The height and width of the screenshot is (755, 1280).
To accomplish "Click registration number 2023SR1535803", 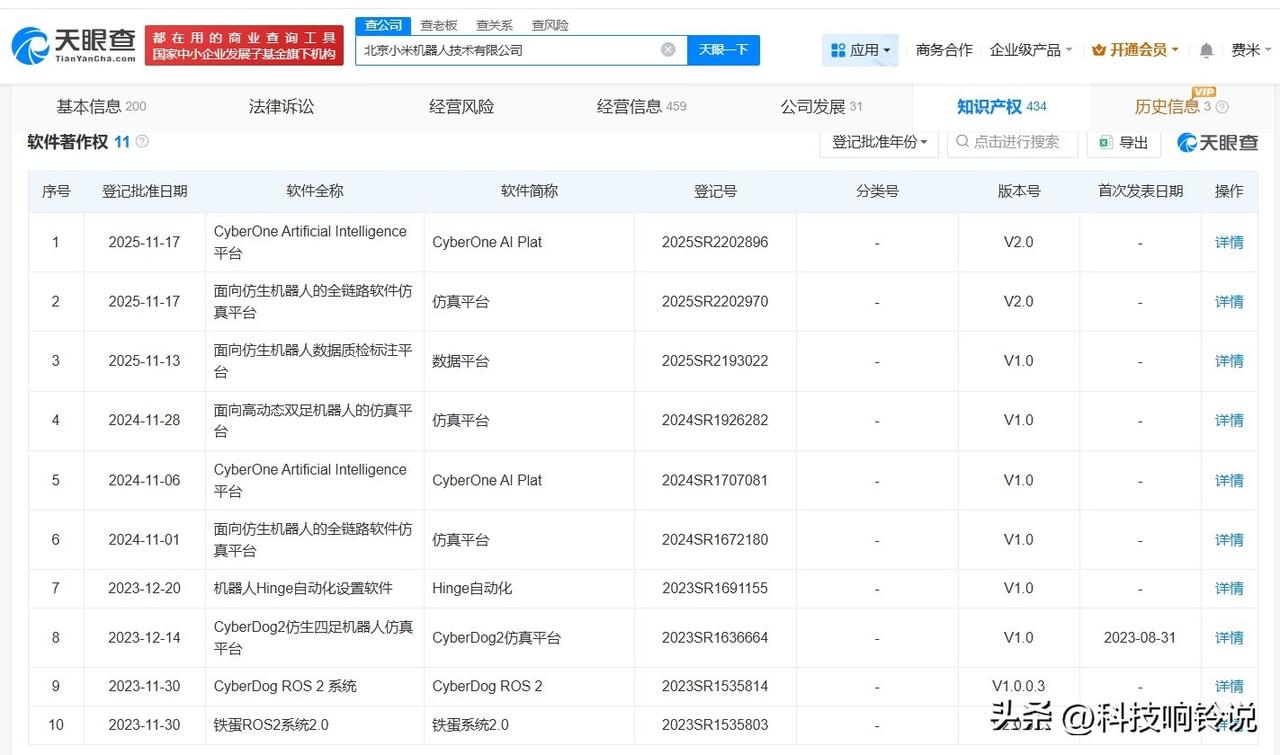I will coord(715,725).
